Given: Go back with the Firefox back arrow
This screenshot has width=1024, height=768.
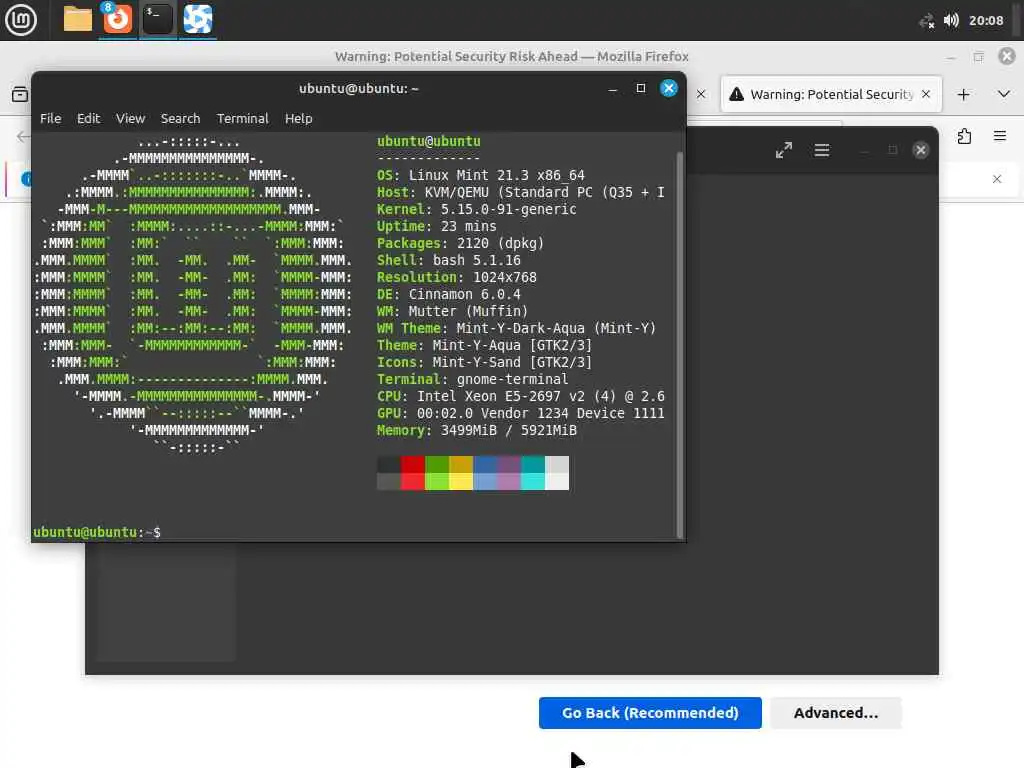Looking at the screenshot, I should (x=23, y=136).
